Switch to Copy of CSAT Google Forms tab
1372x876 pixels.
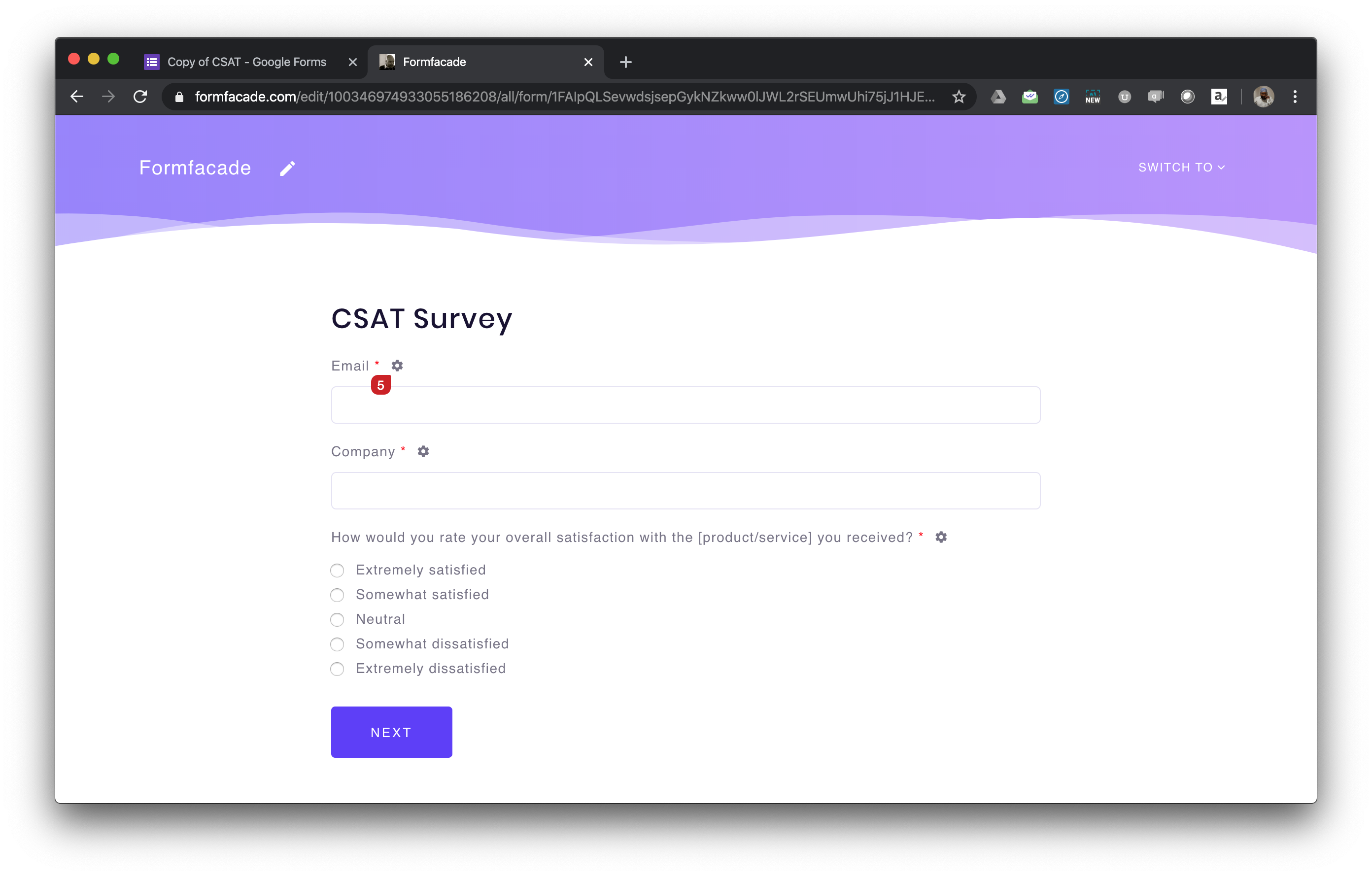pos(246,62)
